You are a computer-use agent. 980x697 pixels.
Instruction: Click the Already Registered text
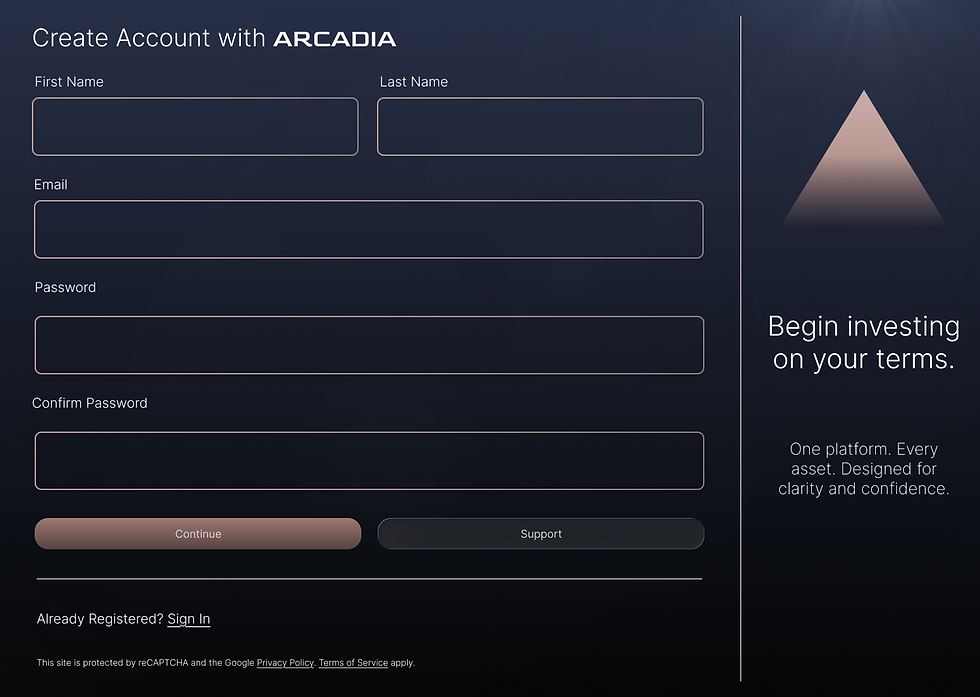[98, 618]
